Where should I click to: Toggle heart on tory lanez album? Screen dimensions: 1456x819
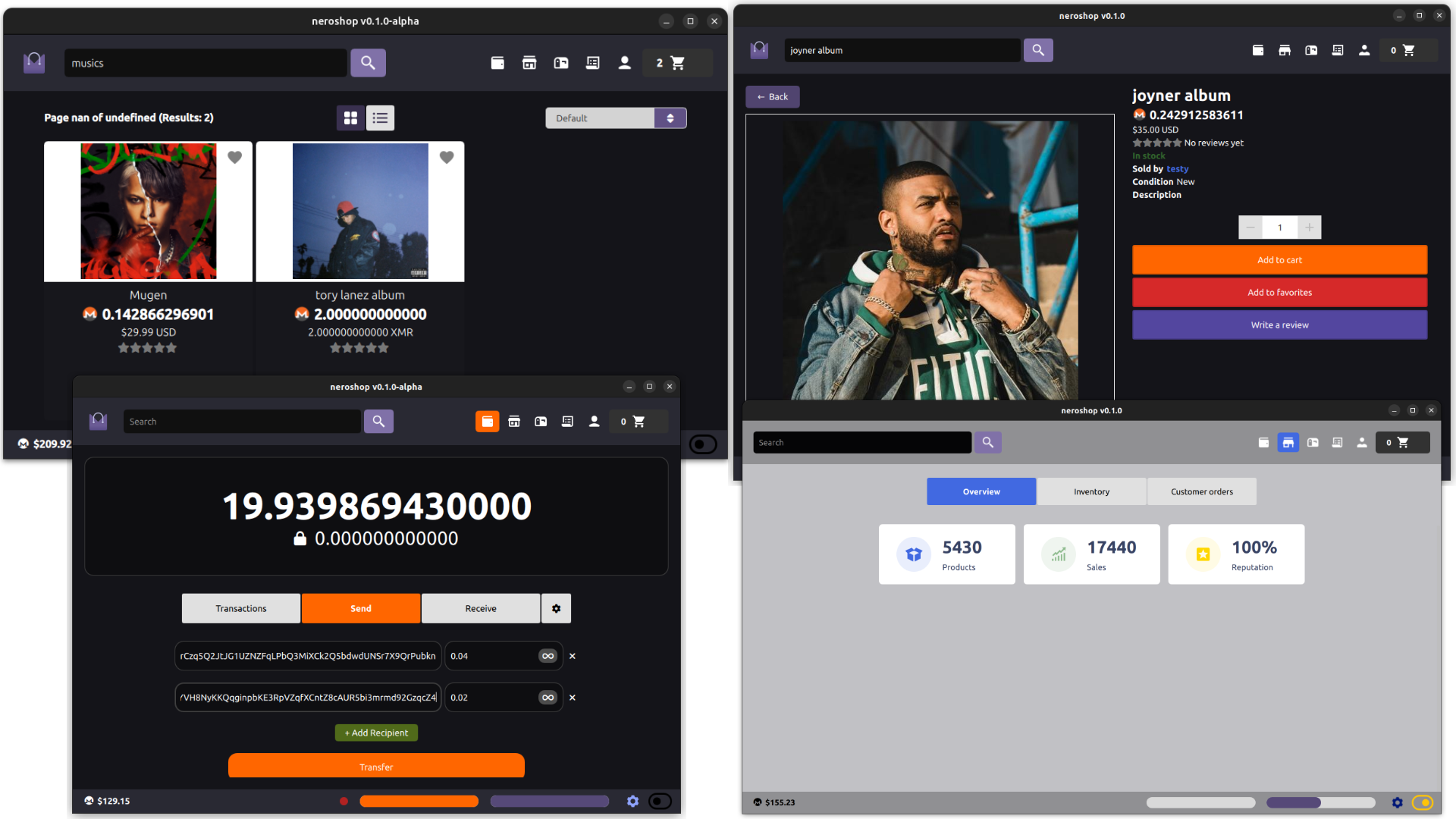click(447, 157)
